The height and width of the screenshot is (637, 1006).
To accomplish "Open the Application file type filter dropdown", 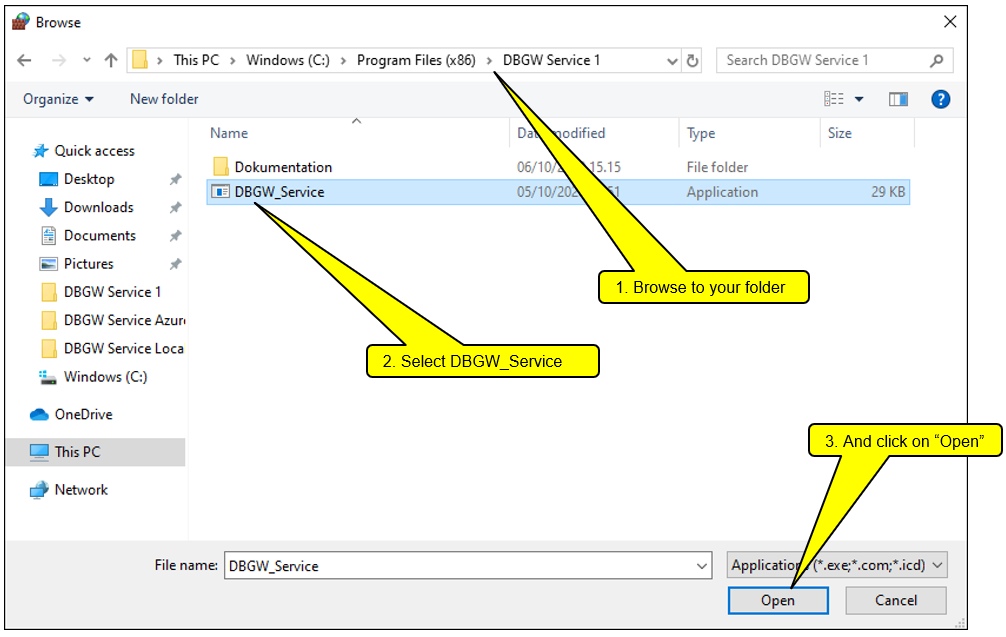I will [x=837, y=566].
